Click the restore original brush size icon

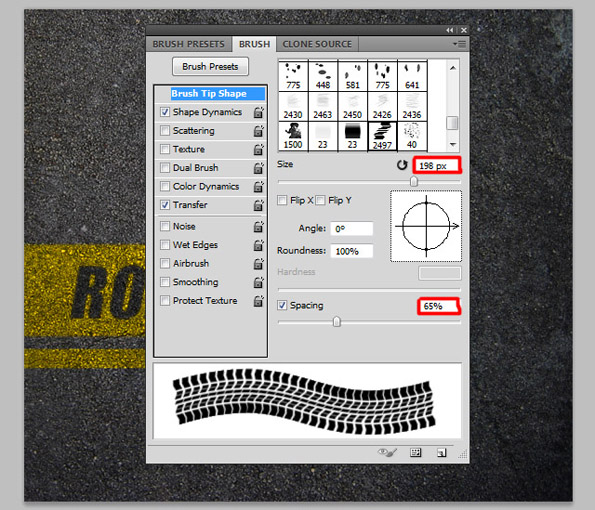402,165
